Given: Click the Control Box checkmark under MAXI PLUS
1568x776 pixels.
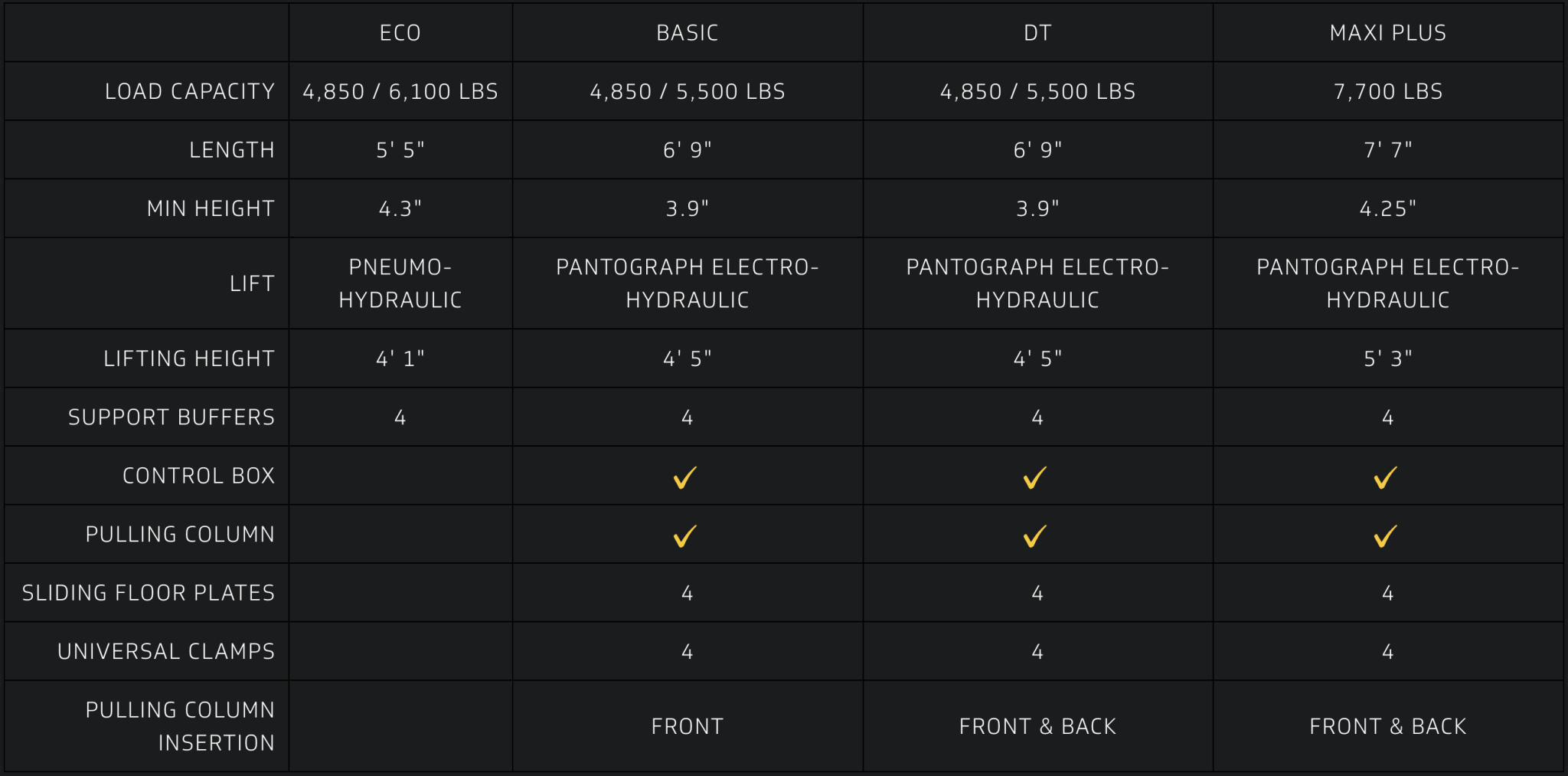Looking at the screenshot, I should 1386,477.
